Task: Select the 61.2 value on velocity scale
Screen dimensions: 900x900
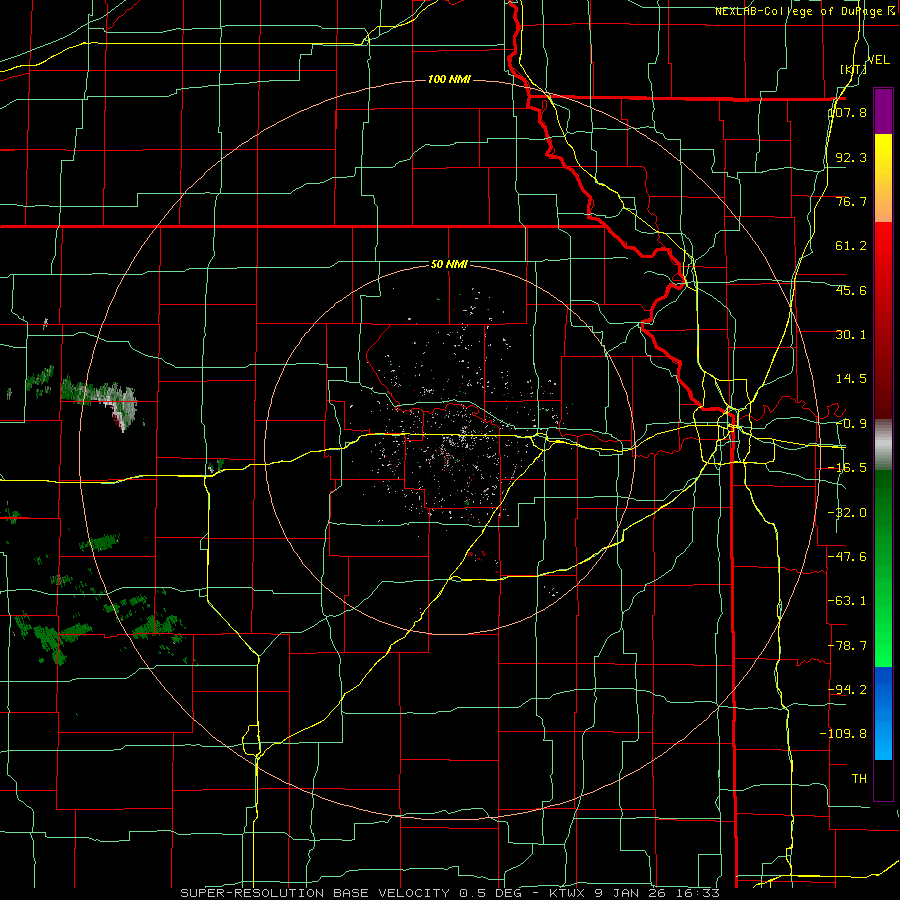Action: click(851, 246)
